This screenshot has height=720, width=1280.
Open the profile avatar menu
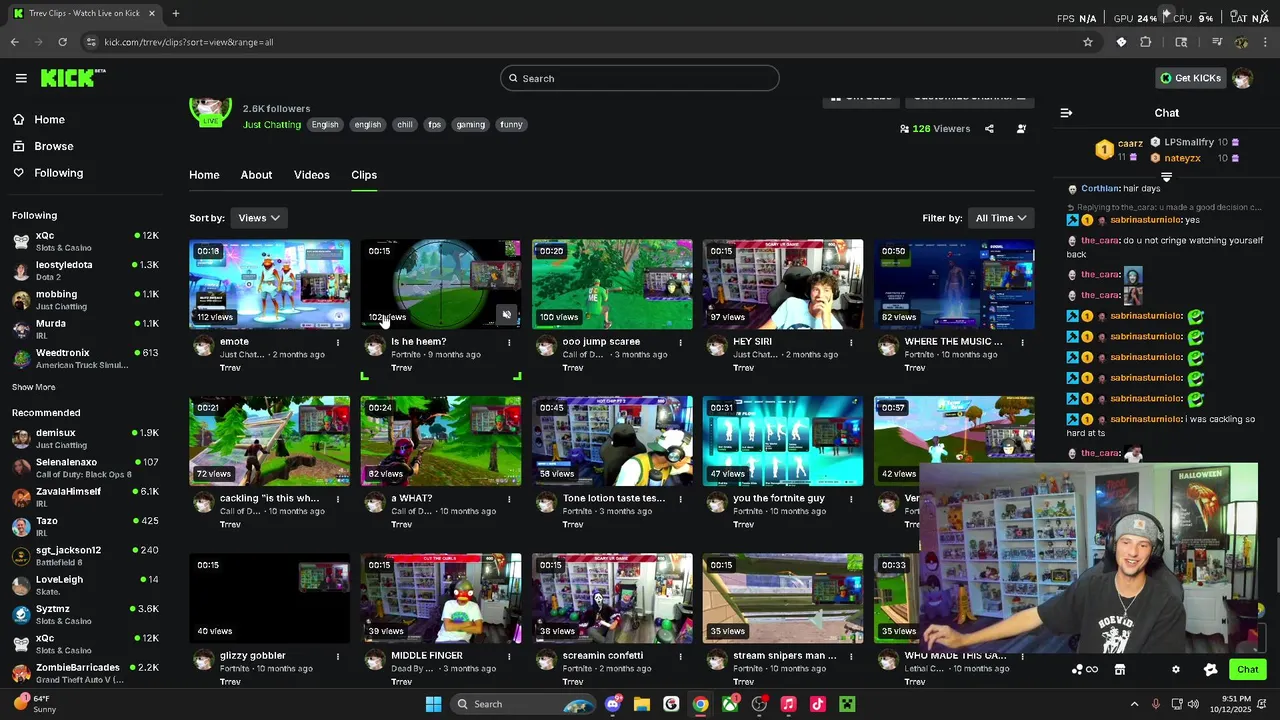[1242, 78]
